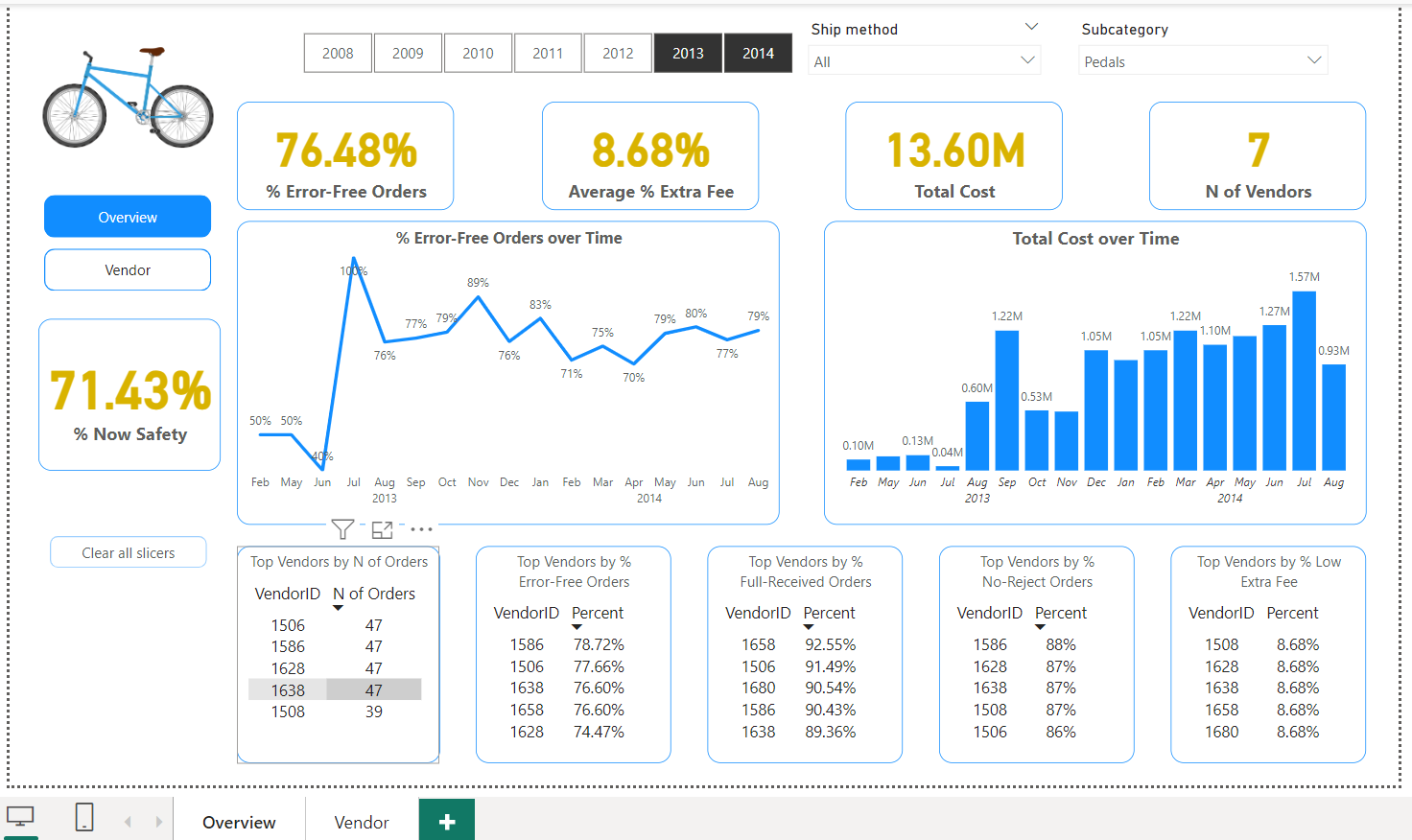Open the Vendor page tab at the bottom
Screen dimensions: 1412x840
point(362,822)
